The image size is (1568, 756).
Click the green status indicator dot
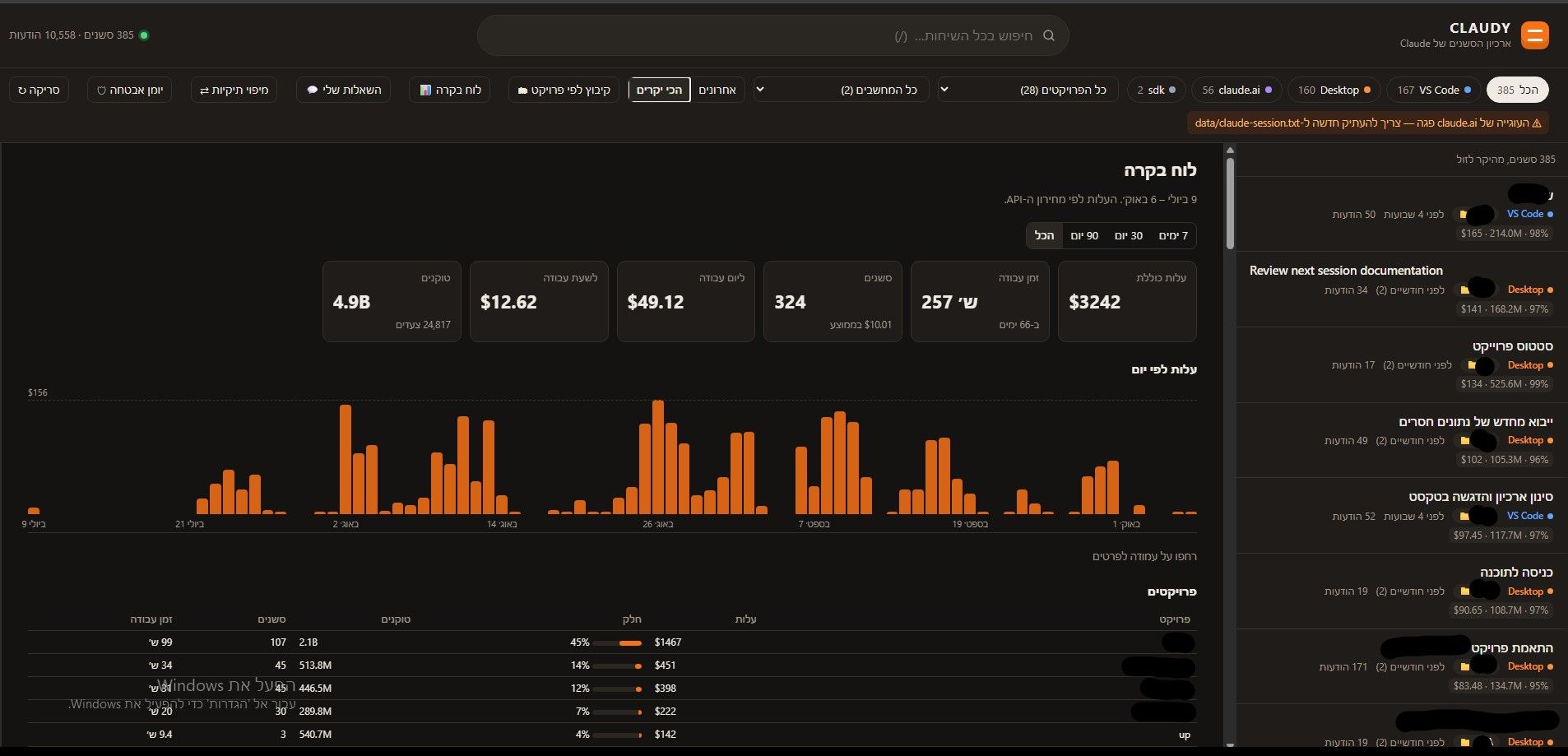point(144,35)
